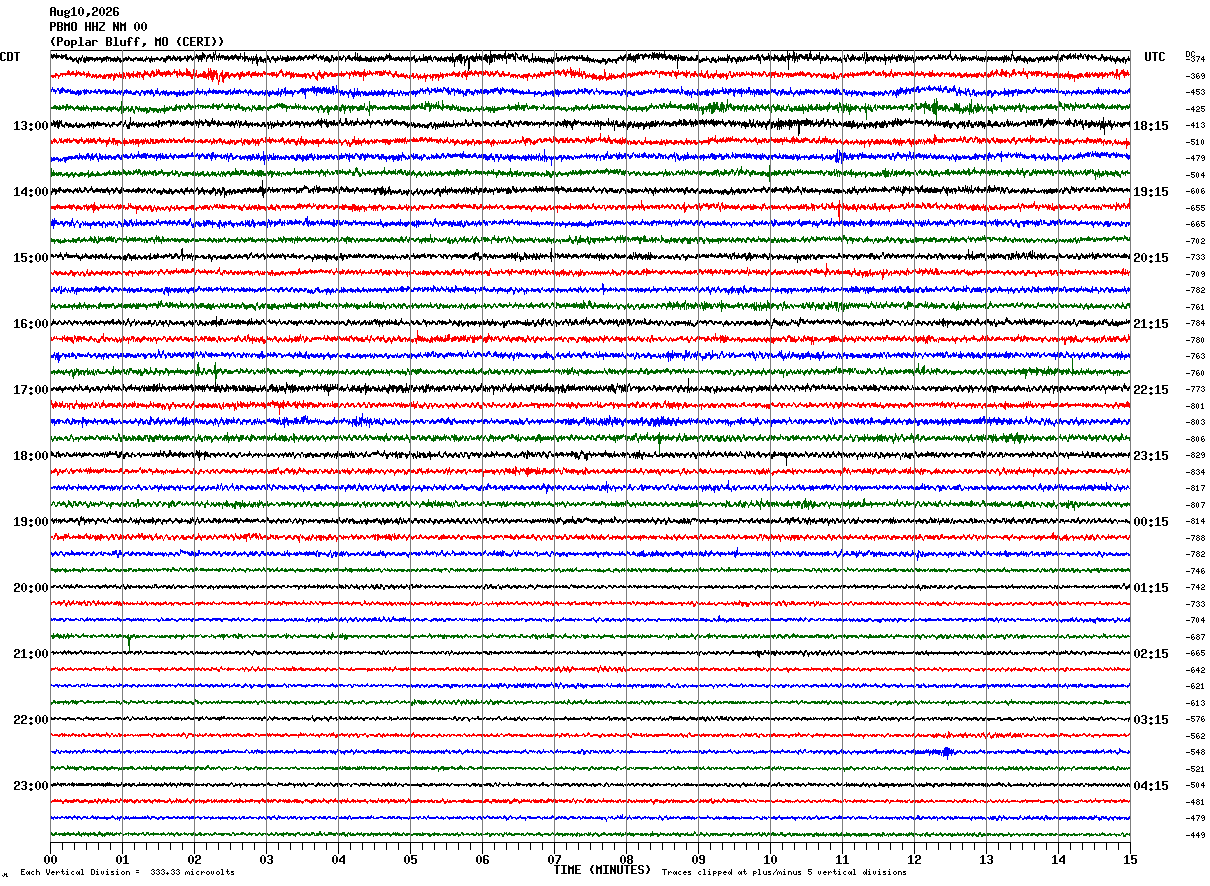Click the 22:15 UTC time label

(1150, 390)
